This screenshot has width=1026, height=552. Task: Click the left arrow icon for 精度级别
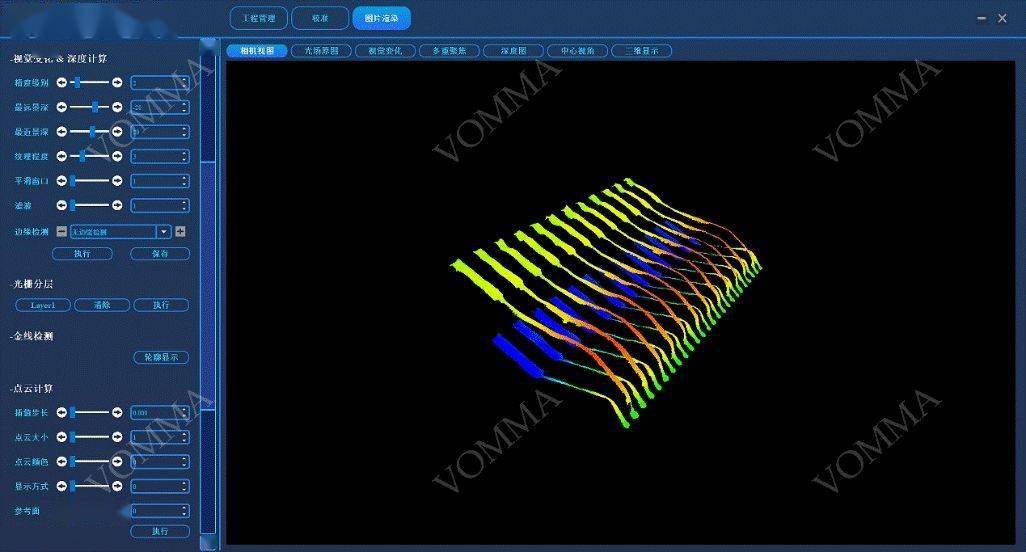pos(61,83)
